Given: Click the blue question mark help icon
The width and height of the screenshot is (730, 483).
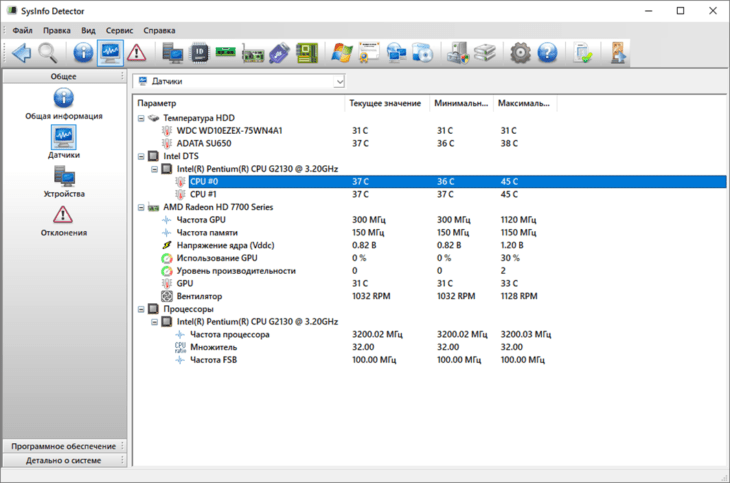Looking at the screenshot, I should [547, 53].
